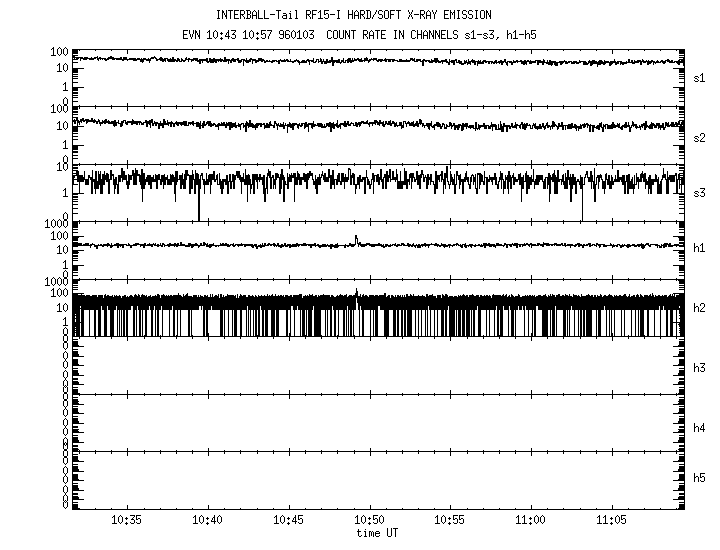
Task: Select the s2 channel label
Action: pyautogui.click(x=700, y=137)
